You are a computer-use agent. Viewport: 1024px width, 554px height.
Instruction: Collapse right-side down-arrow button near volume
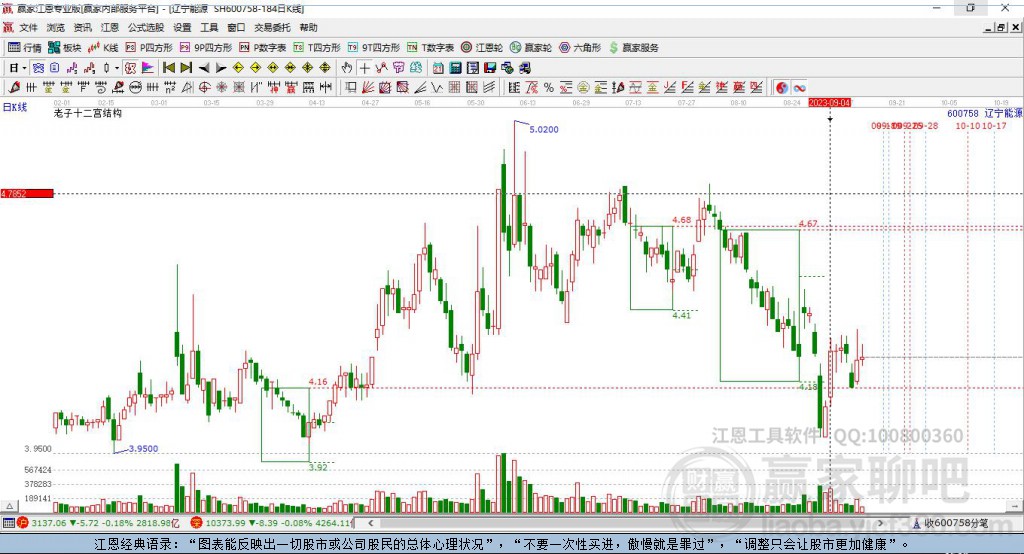[1015, 506]
